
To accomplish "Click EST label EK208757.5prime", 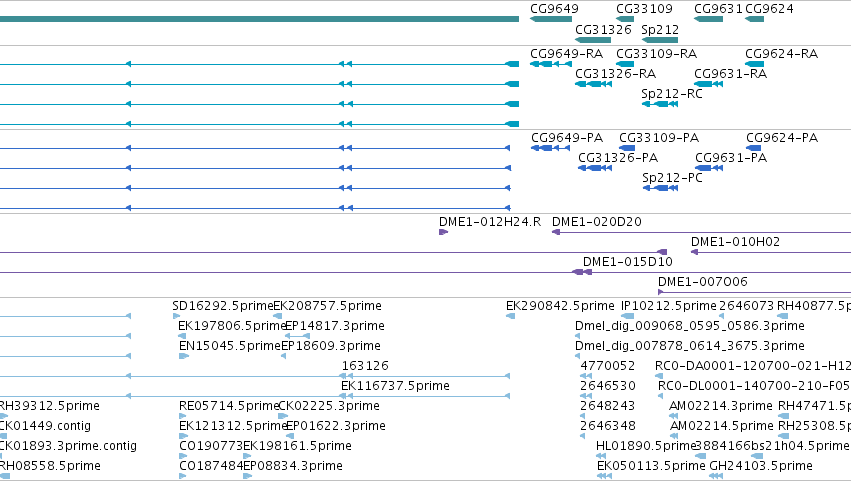I will click(x=327, y=306).
